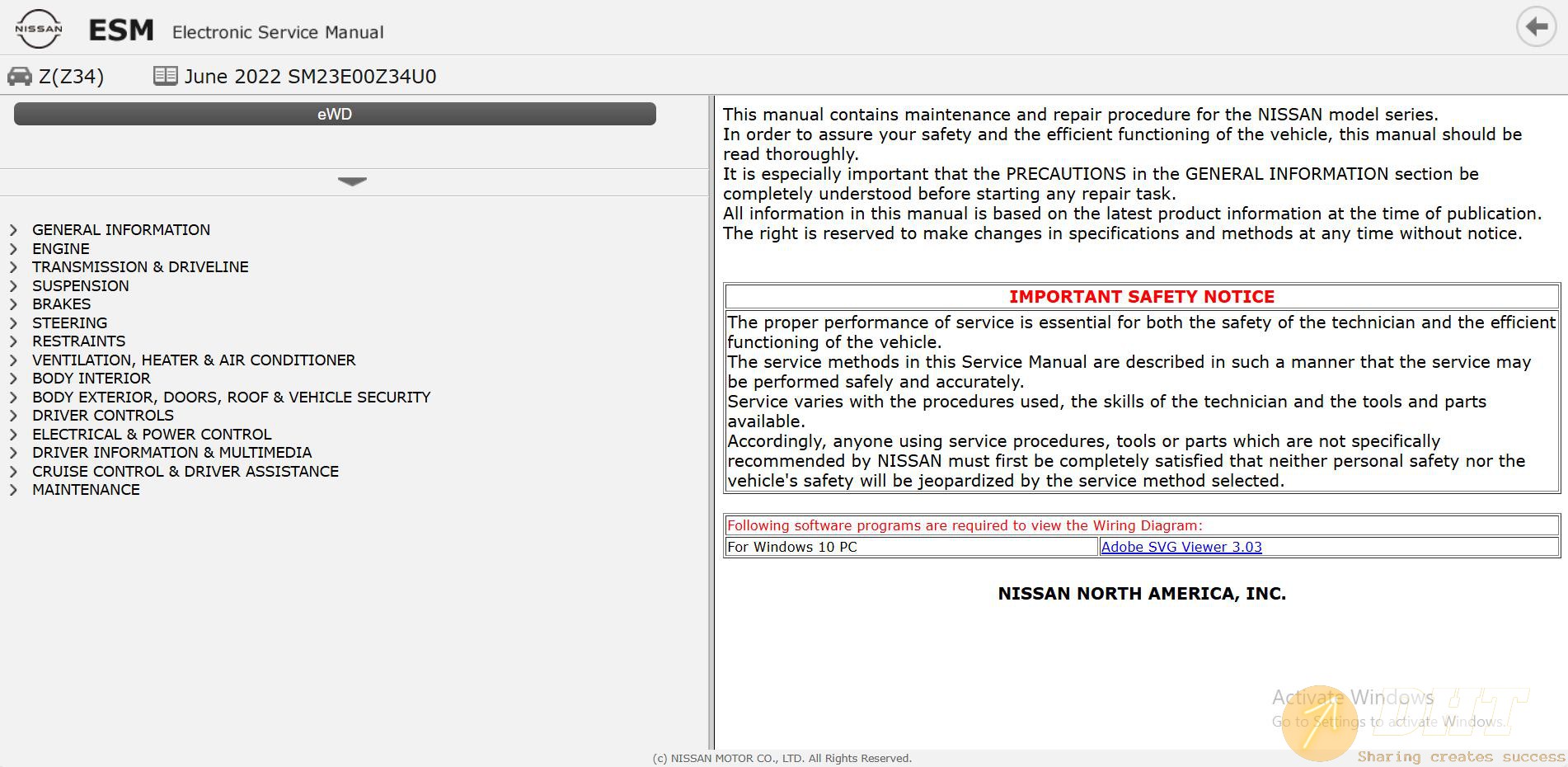Open BODY EXTERIOR, DOORS, ROOF & VEHICLE SECURITY
This screenshot has width=1568, height=767.
click(x=232, y=398)
